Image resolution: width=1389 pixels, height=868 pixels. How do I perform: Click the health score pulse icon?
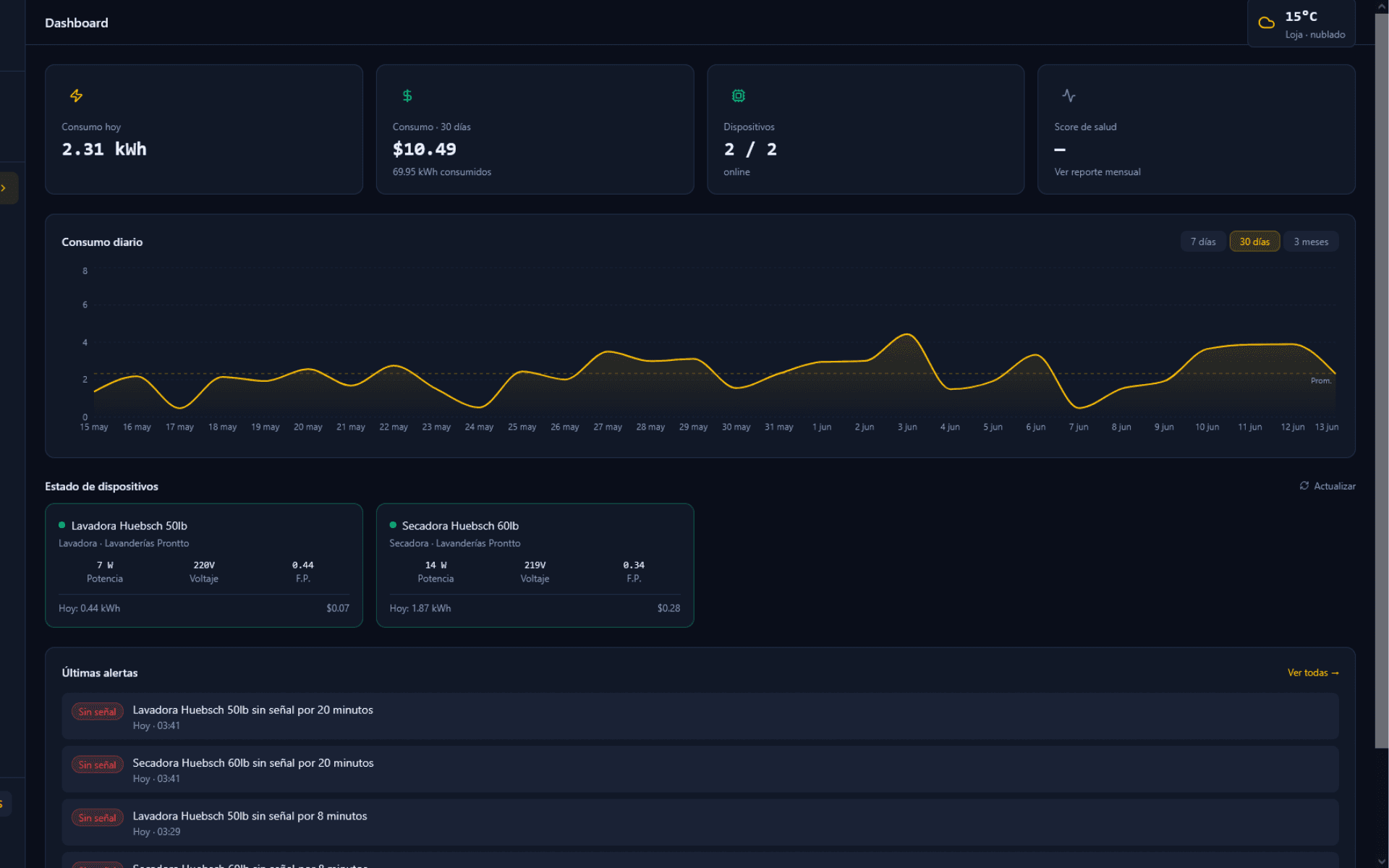(1069, 95)
